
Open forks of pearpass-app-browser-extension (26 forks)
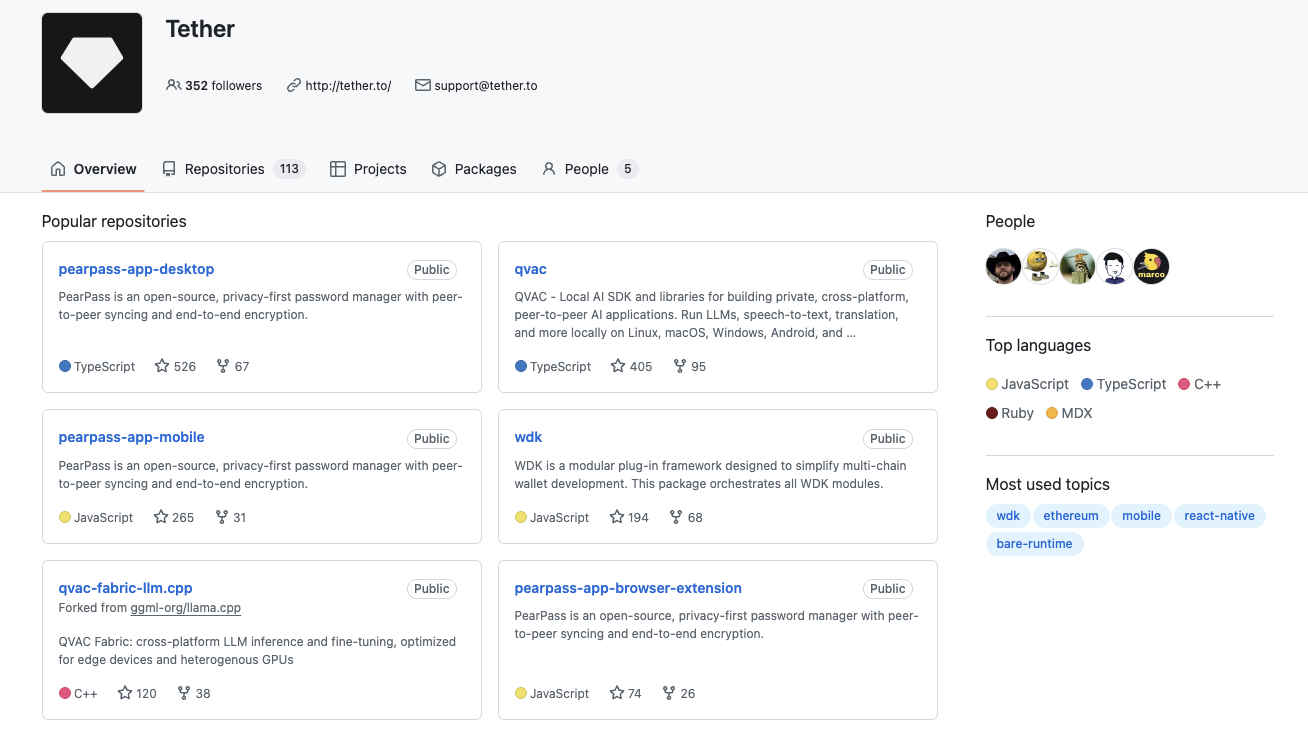click(x=679, y=694)
